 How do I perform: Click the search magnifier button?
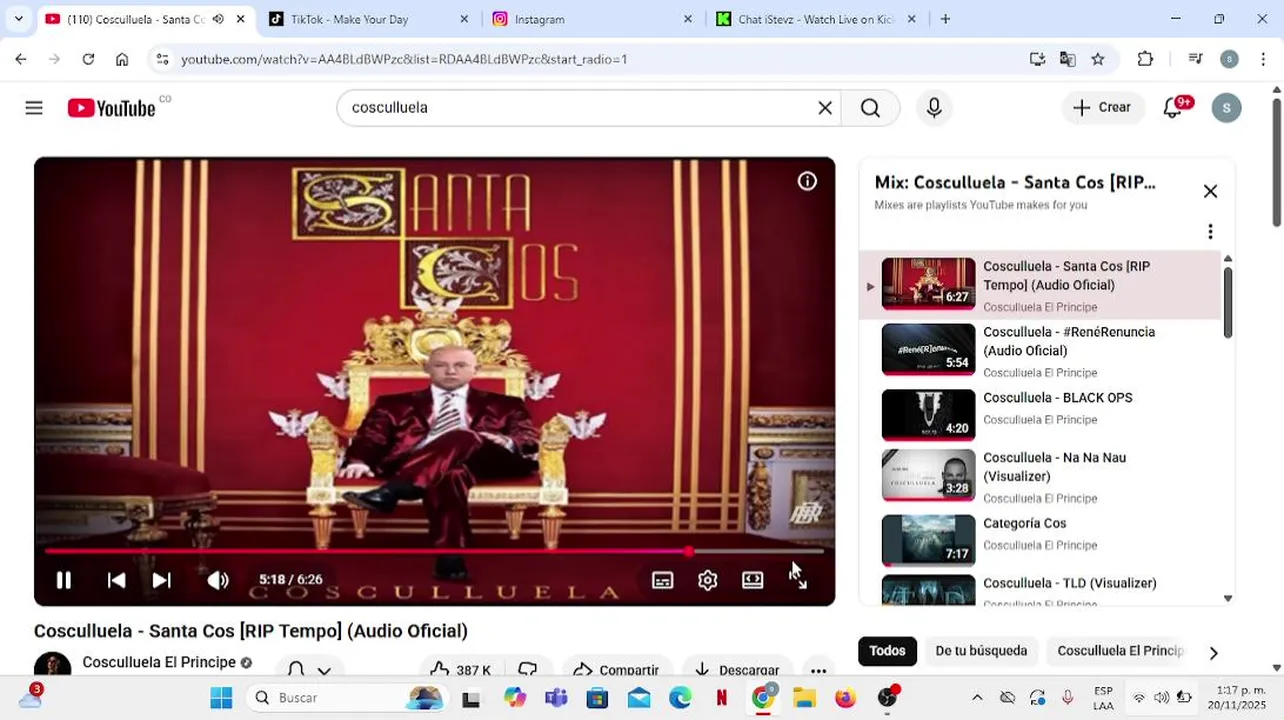[870, 108]
